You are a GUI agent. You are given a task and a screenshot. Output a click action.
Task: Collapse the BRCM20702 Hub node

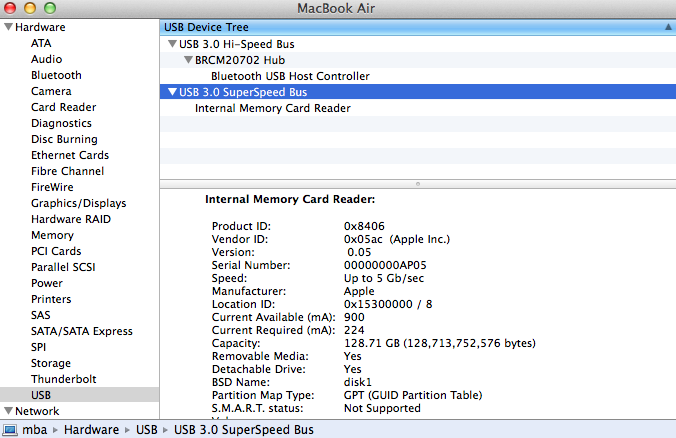tap(188, 59)
